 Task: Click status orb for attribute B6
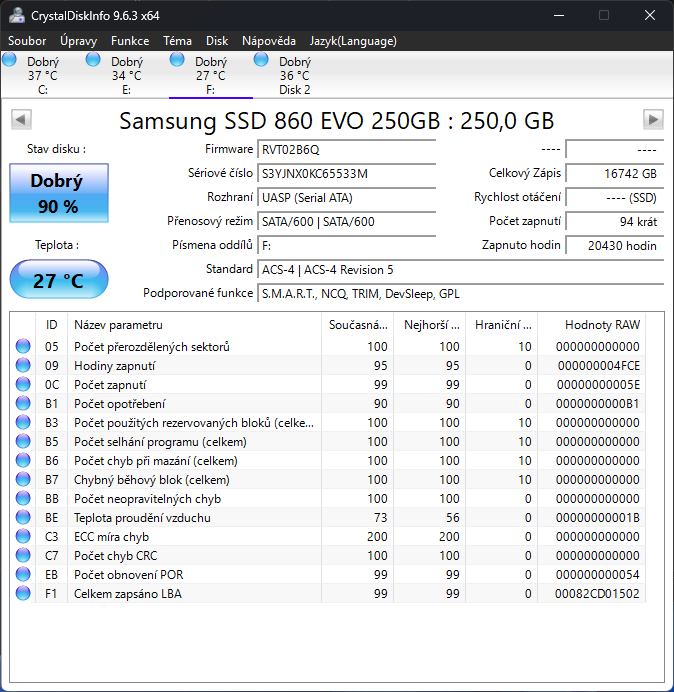[x=23, y=460]
